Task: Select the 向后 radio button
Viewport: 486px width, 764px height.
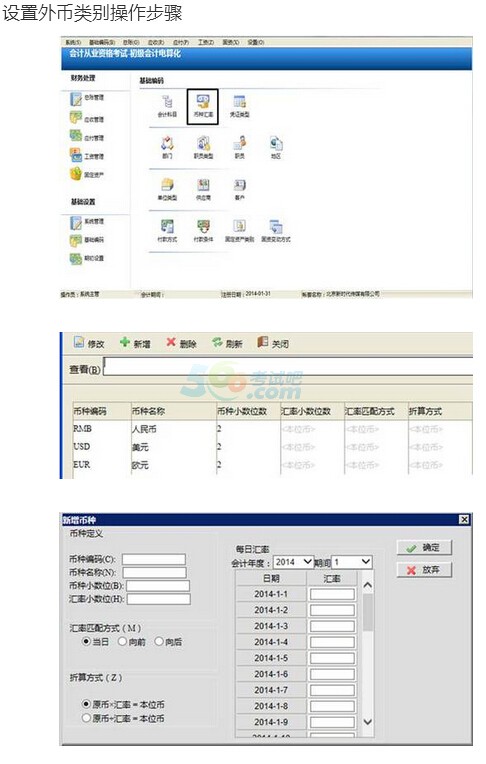Action: tap(168, 642)
